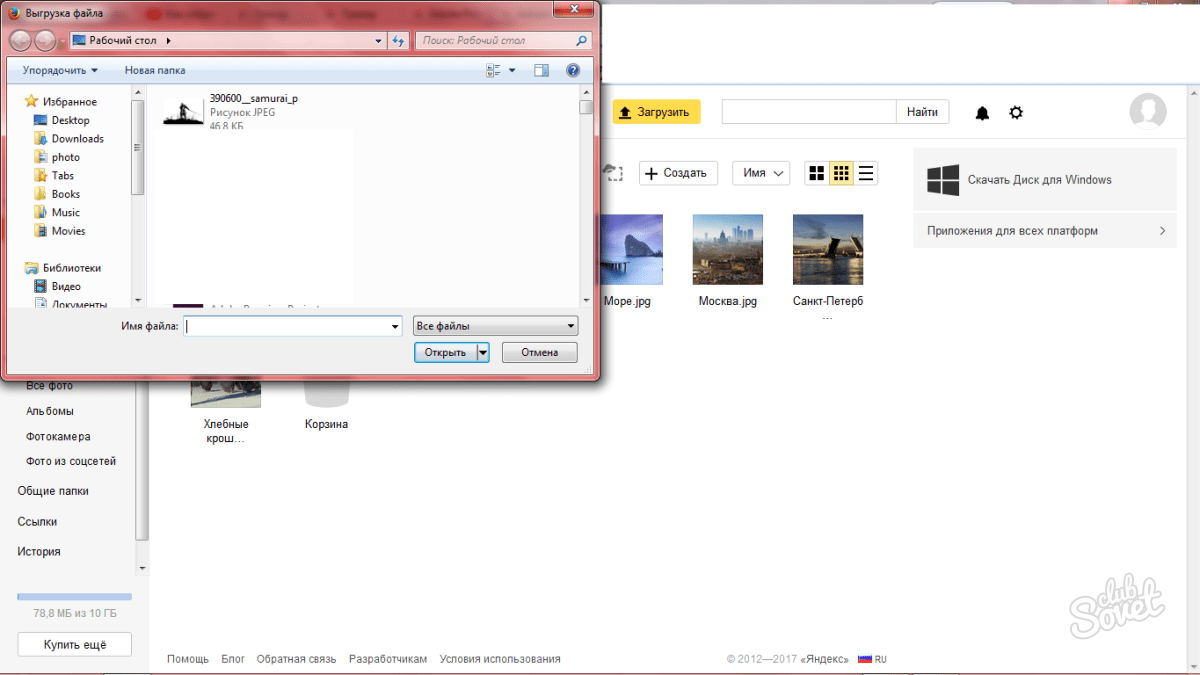The image size is (1200, 675).
Task: Click the user profile avatar
Action: [x=1147, y=112]
